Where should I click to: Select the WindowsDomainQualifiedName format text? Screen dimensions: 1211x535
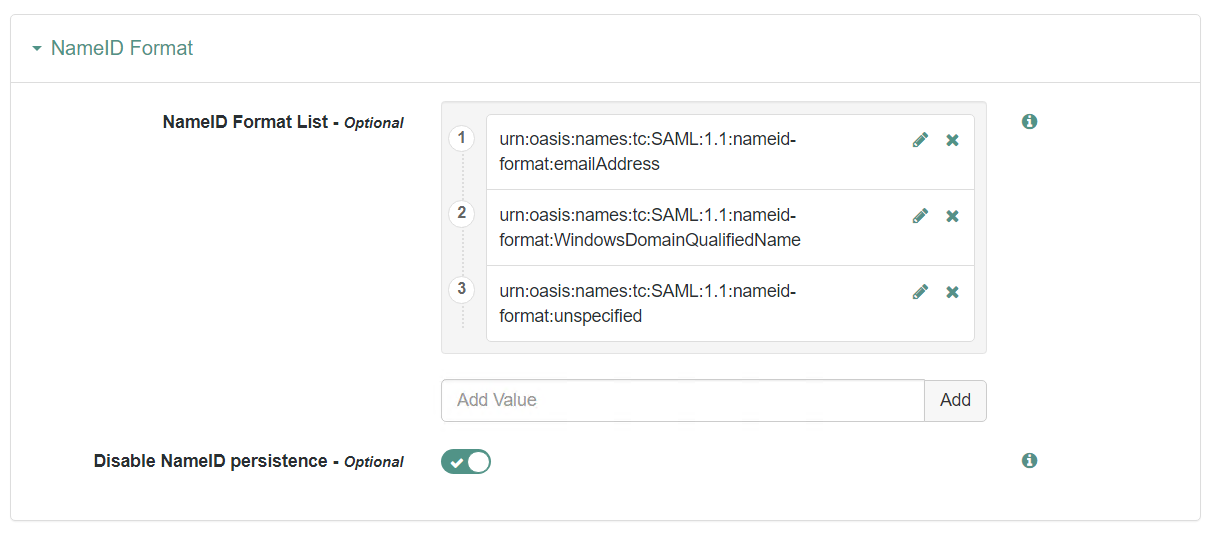point(650,228)
